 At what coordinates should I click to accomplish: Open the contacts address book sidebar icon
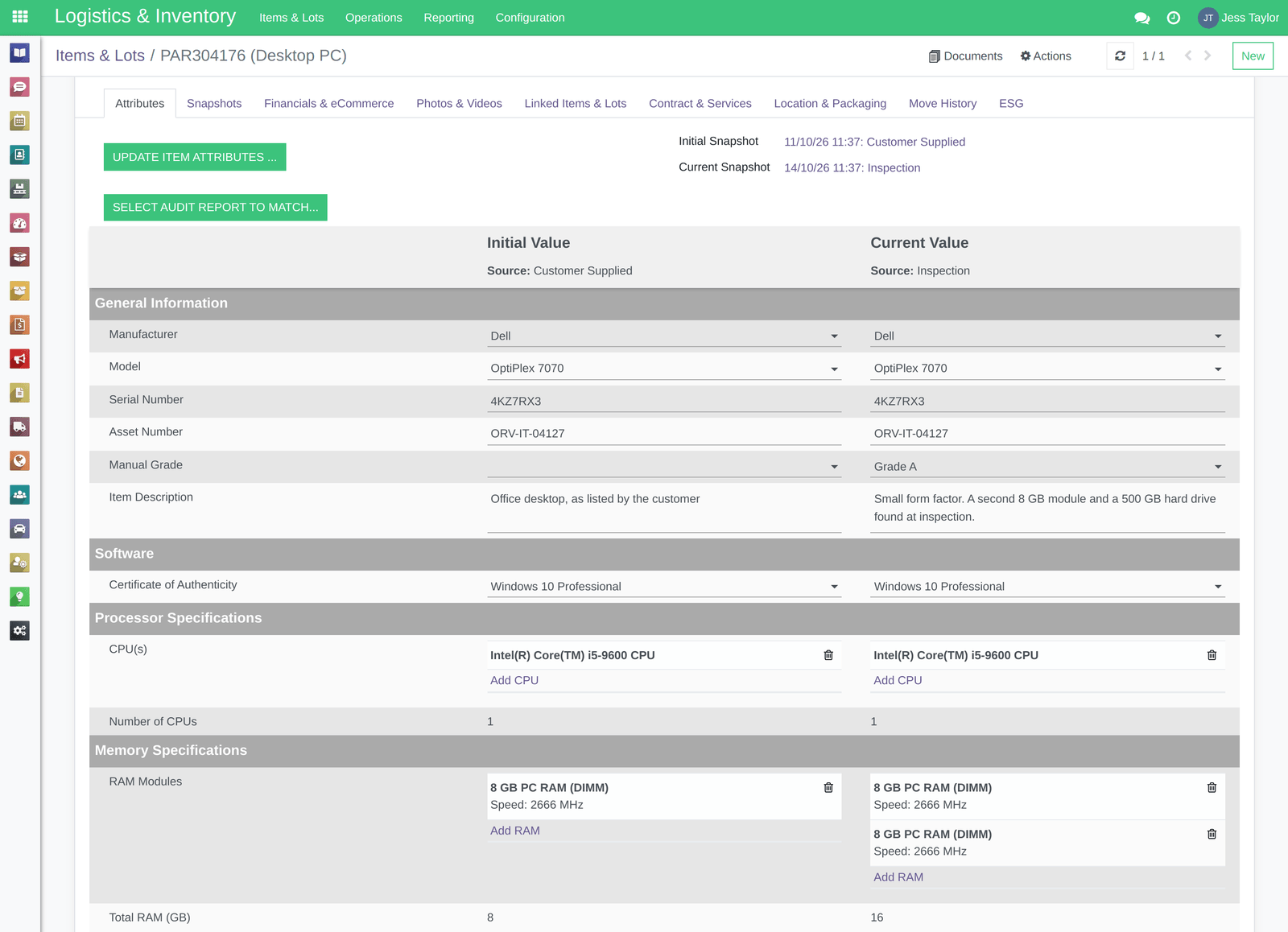pos(20,155)
